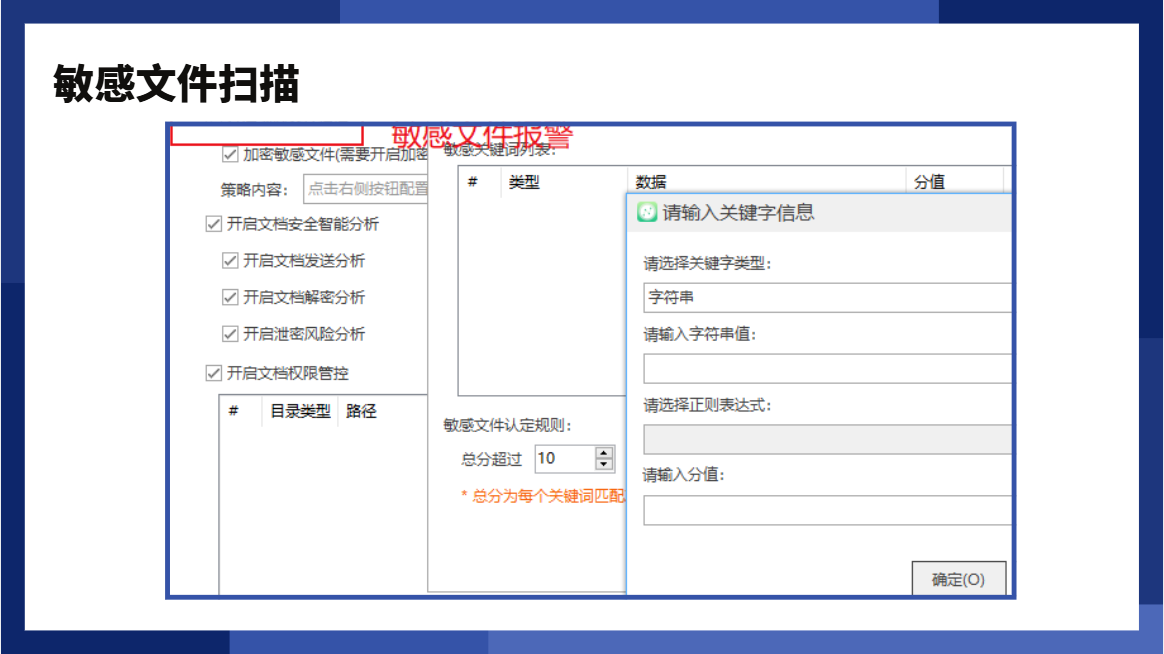Click the 路径 column header
Screen dimensions: 1164x654
(362, 411)
